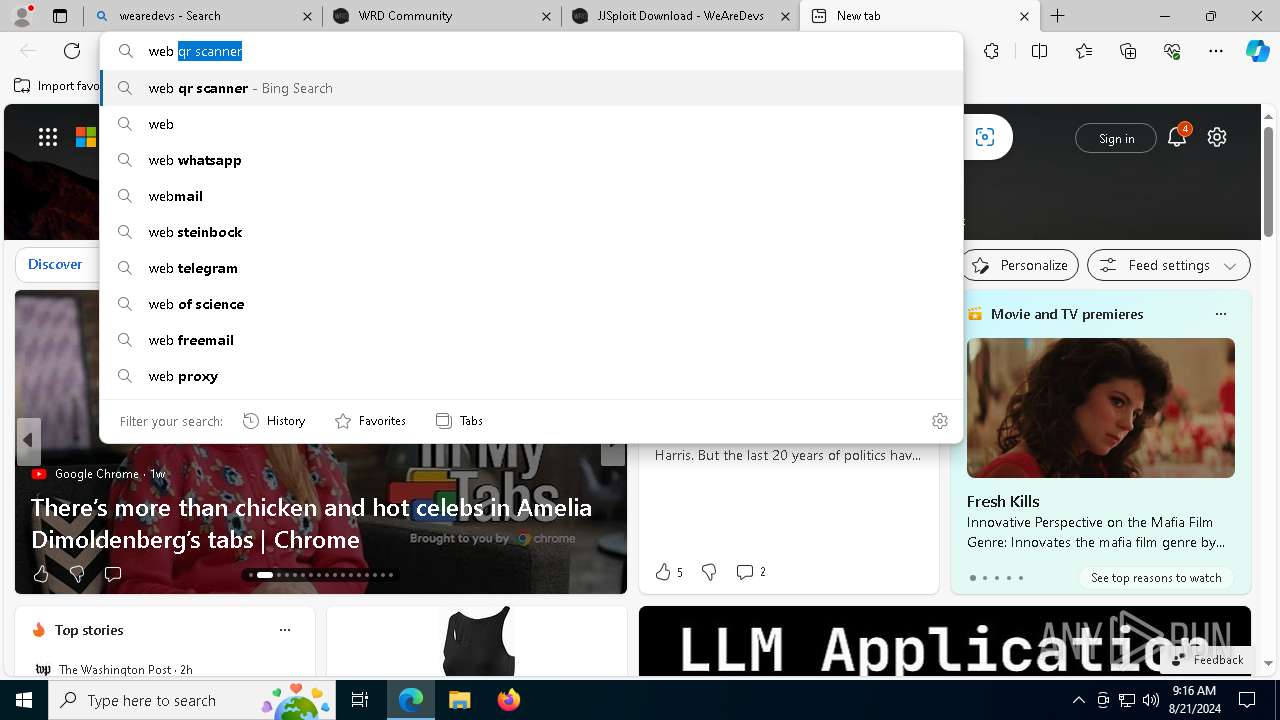Screen dimensions: 1280x720
Task: Open Task View on taskbar
Action: (361, 700)
